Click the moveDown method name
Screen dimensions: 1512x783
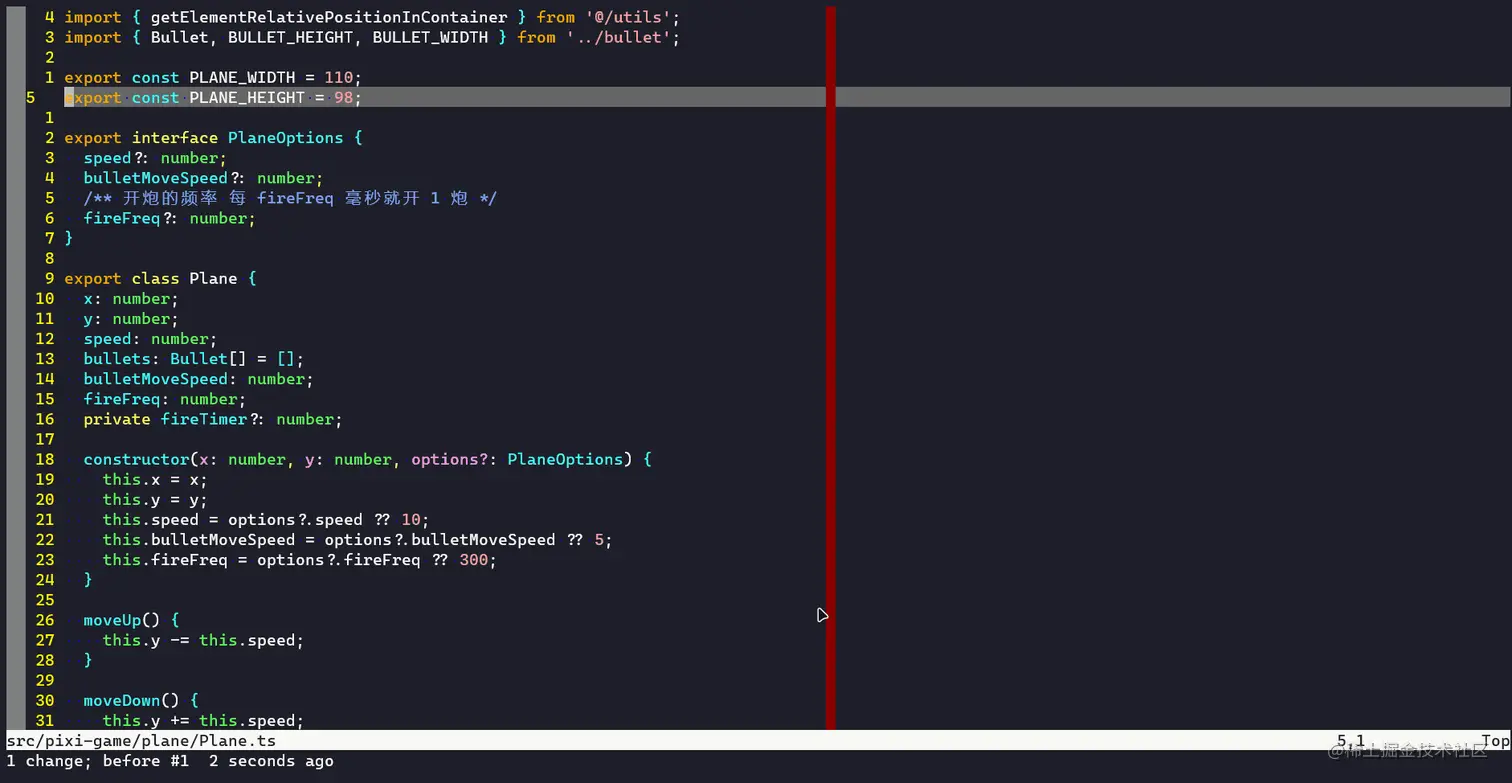[x=122, y=700]
